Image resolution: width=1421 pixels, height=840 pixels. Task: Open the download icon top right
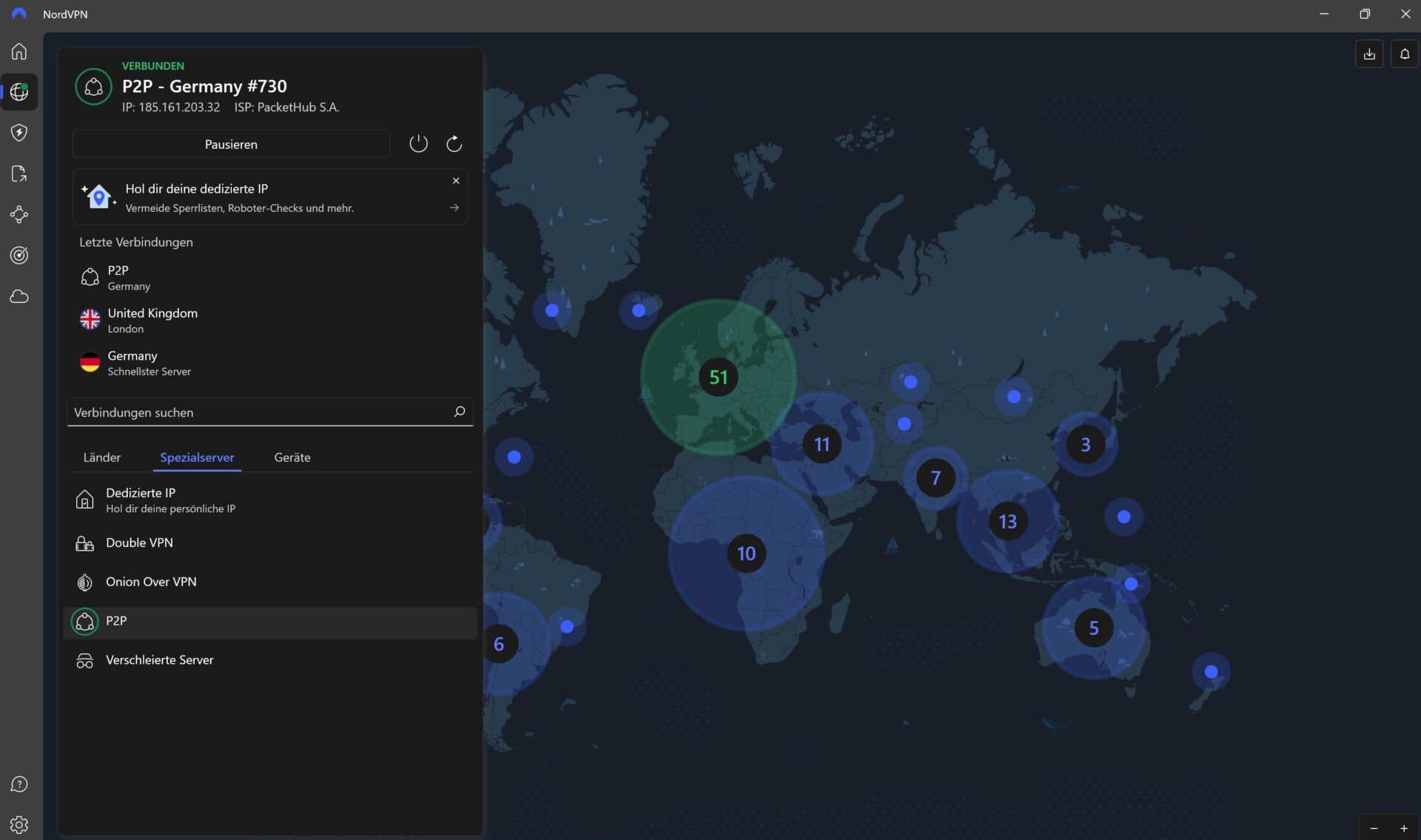(x=1369, y=54)
